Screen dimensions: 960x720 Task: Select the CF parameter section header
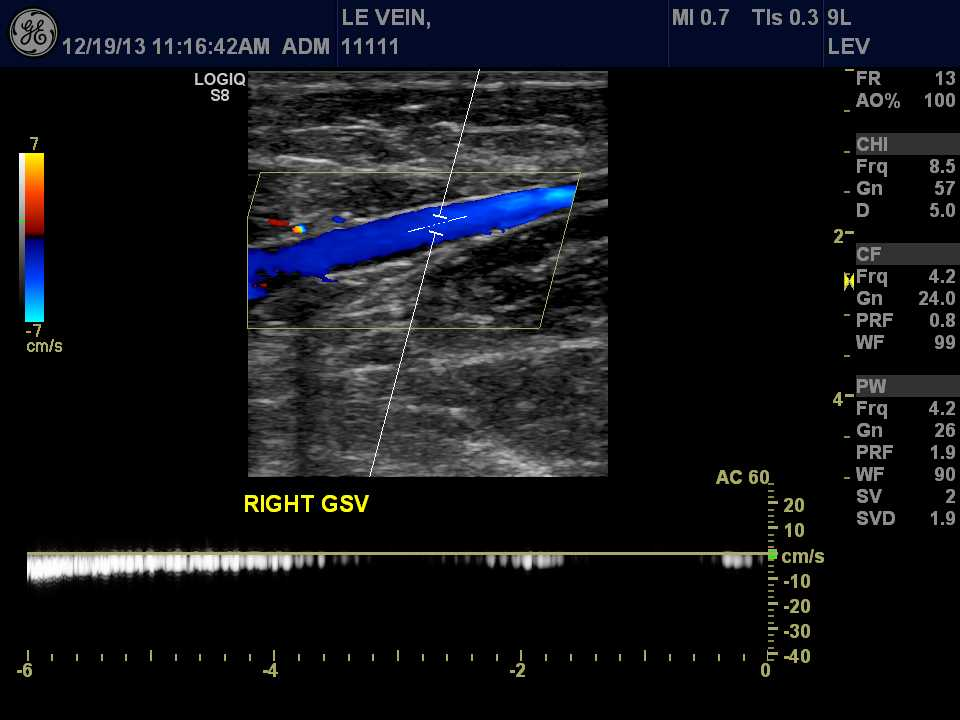(868, 255)
